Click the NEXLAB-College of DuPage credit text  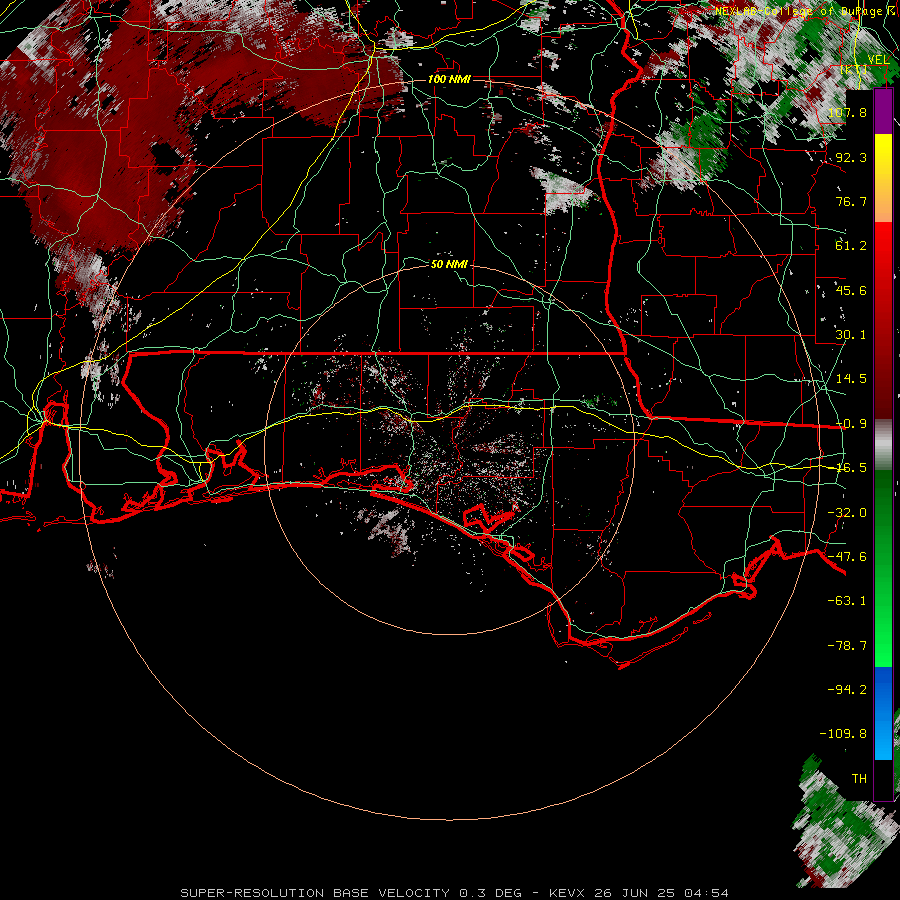802,11
